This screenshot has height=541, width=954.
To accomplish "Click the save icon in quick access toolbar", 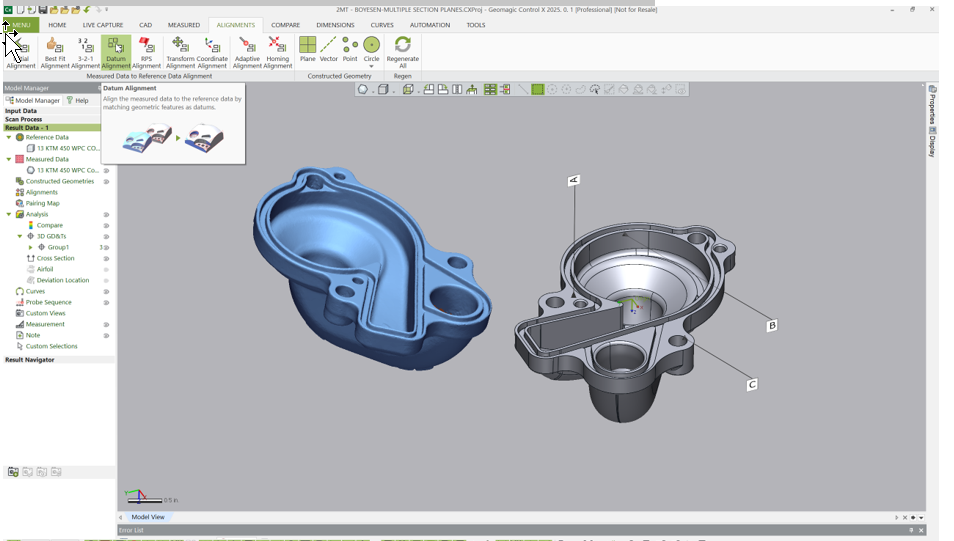I will pos(43,10).
